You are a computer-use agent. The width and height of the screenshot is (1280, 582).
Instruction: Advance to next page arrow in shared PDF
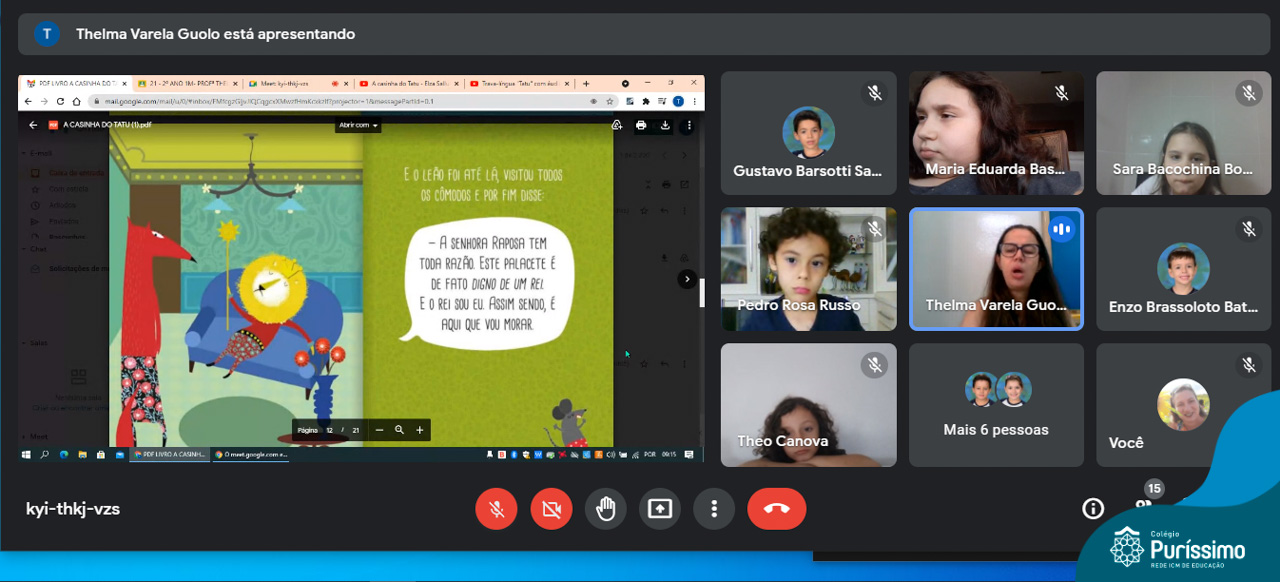coord(687,279)
